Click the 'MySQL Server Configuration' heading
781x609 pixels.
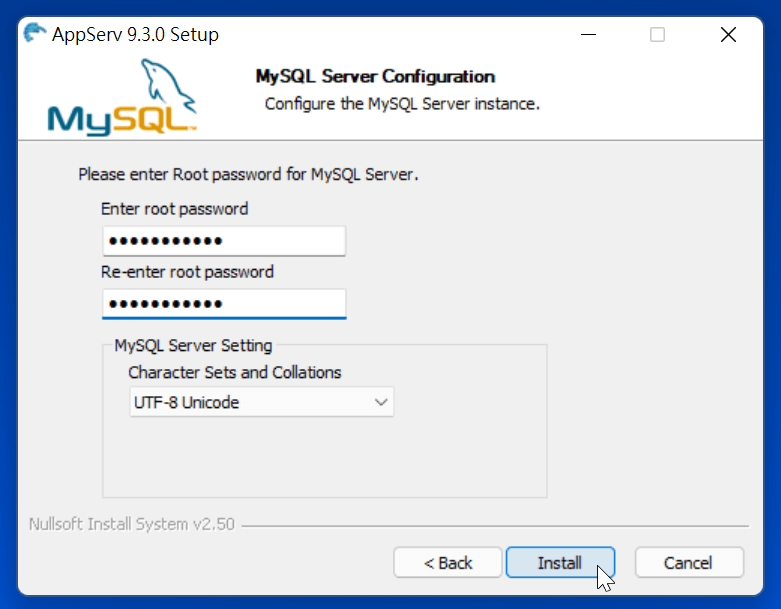[375, 76]
